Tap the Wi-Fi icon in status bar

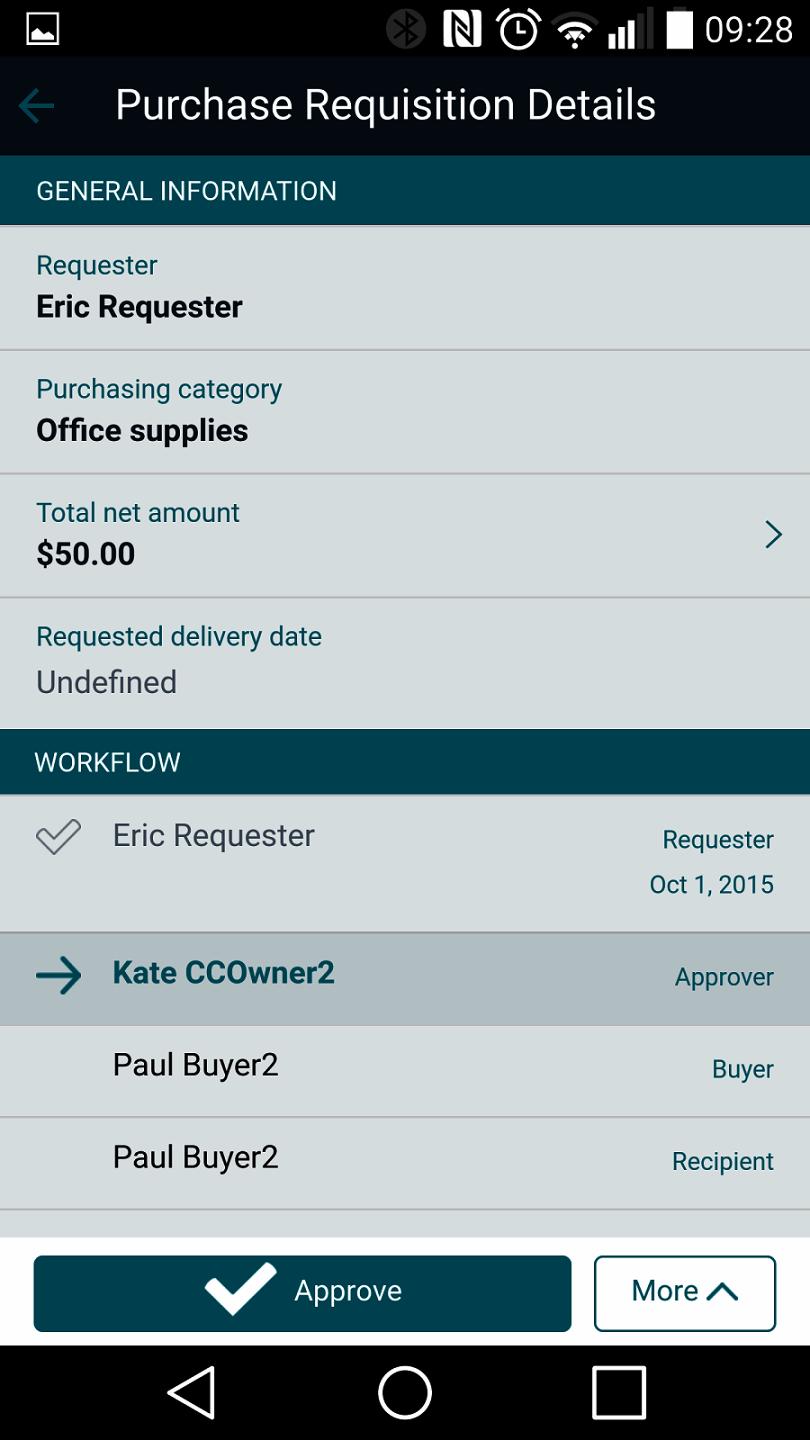click(574, 30)
